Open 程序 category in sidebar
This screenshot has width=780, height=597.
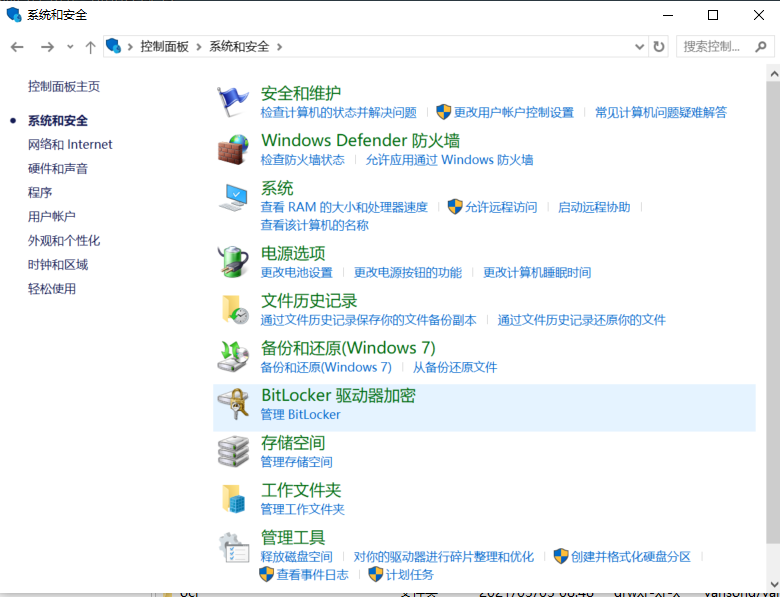pyautogui.click(x=40, y=193)
